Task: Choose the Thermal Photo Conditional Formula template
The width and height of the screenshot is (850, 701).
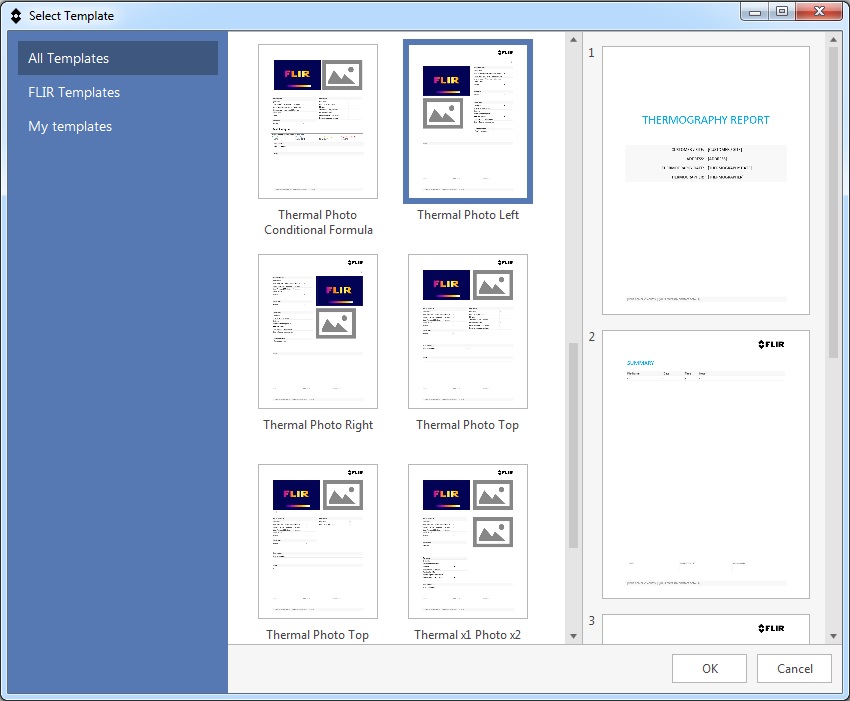Action: pyautogui.click(x=318, y=121)
